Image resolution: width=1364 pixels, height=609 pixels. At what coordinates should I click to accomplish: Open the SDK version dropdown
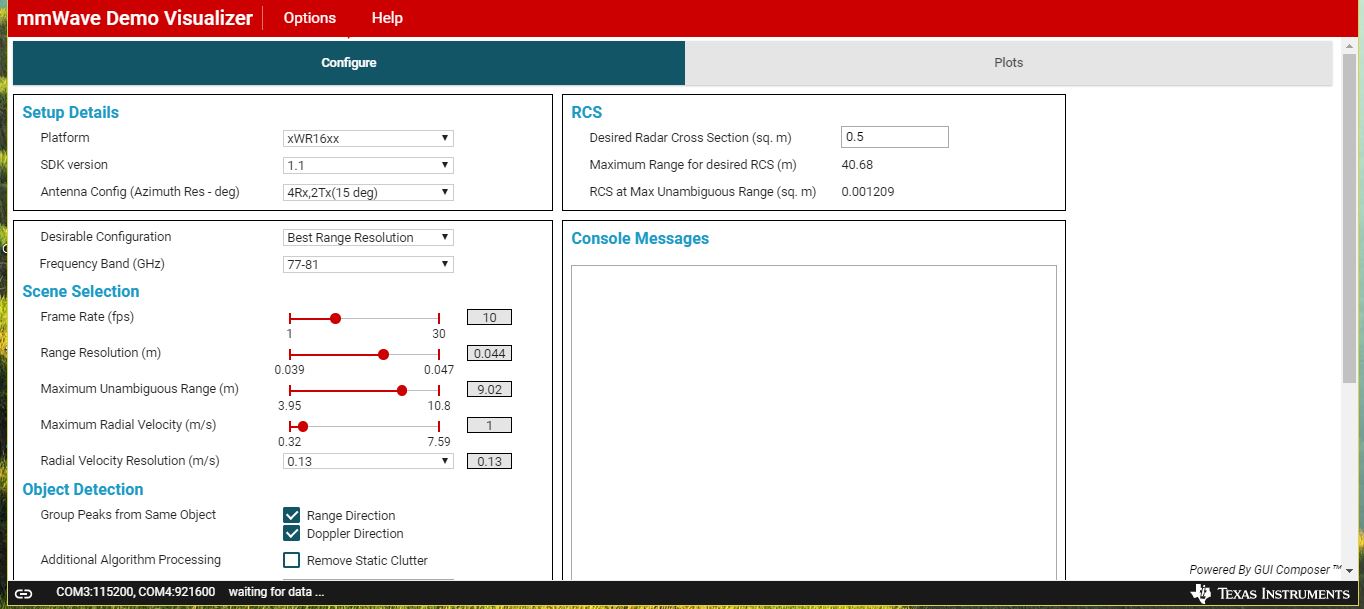point(368,165)
